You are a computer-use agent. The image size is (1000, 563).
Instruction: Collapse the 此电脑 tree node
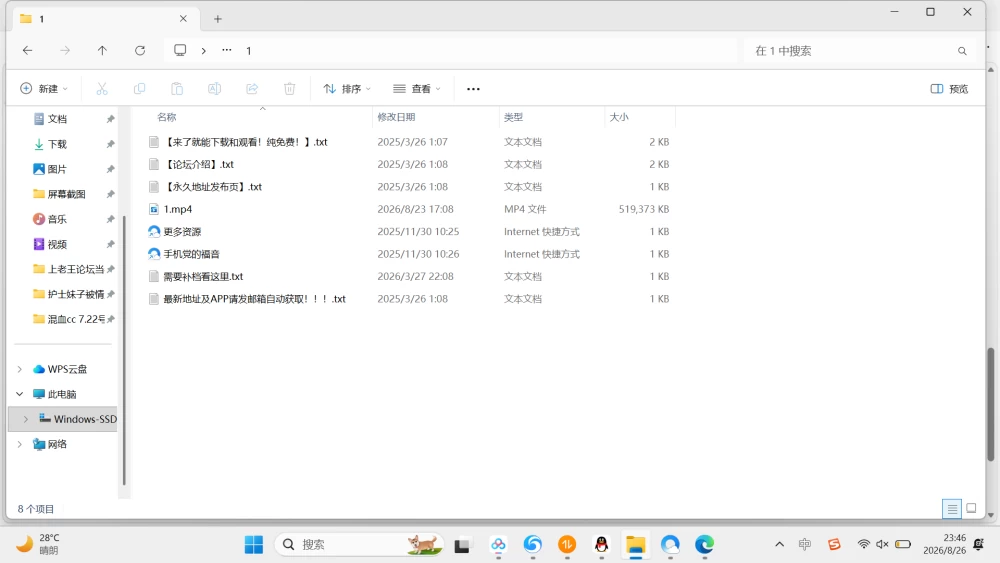[x=20, y=394]
